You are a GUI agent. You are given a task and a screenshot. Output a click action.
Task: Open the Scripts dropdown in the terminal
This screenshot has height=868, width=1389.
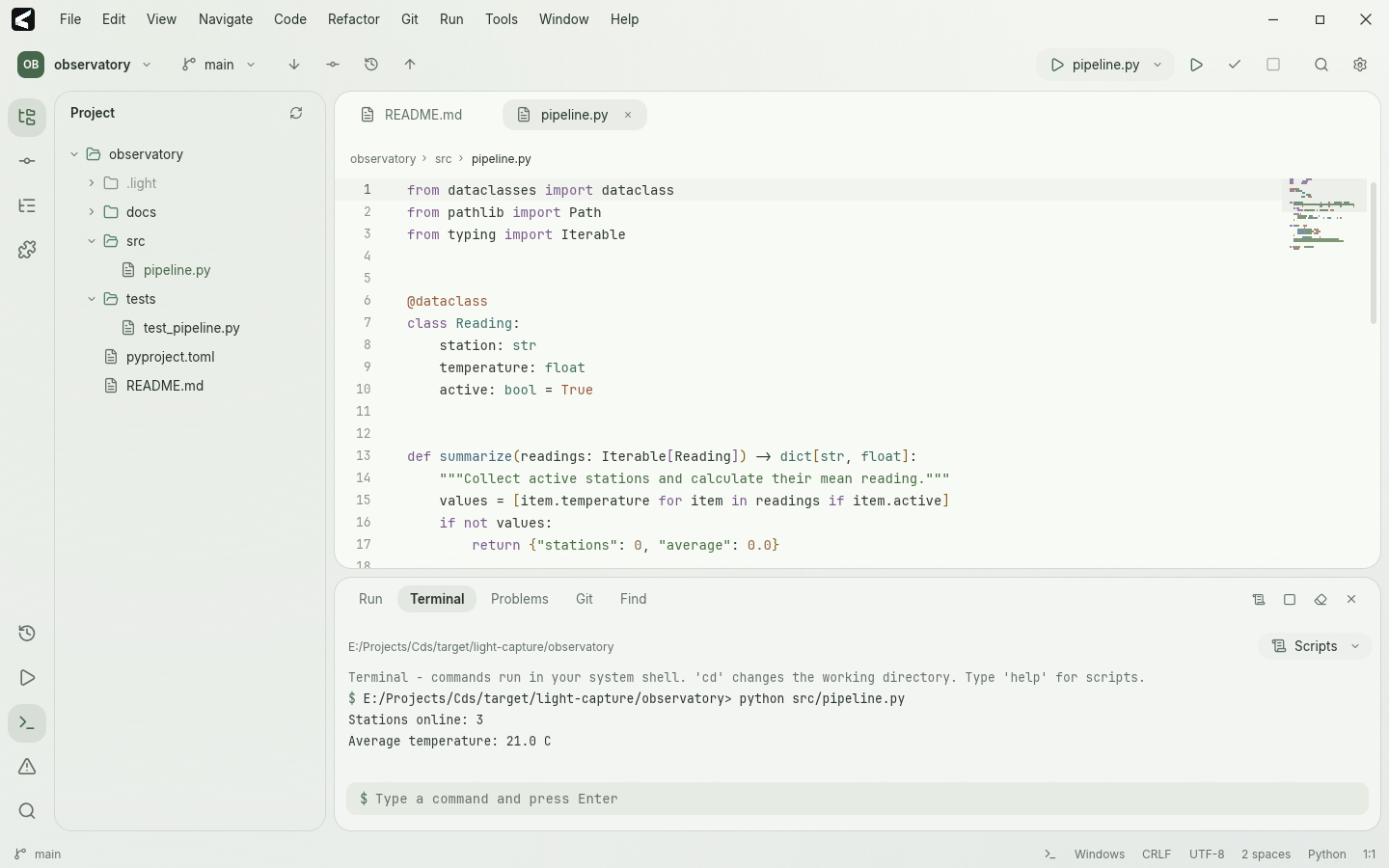click(1316, 646)
